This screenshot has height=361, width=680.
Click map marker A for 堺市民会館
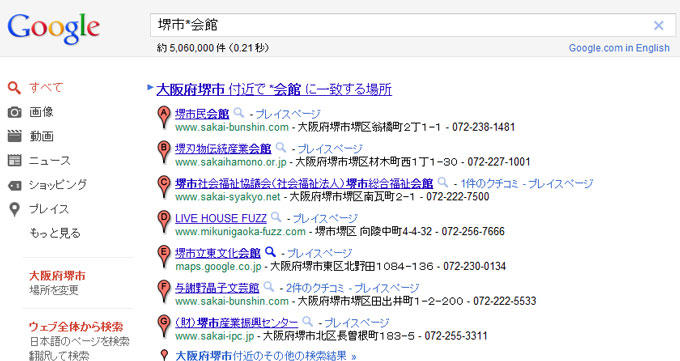163,117
